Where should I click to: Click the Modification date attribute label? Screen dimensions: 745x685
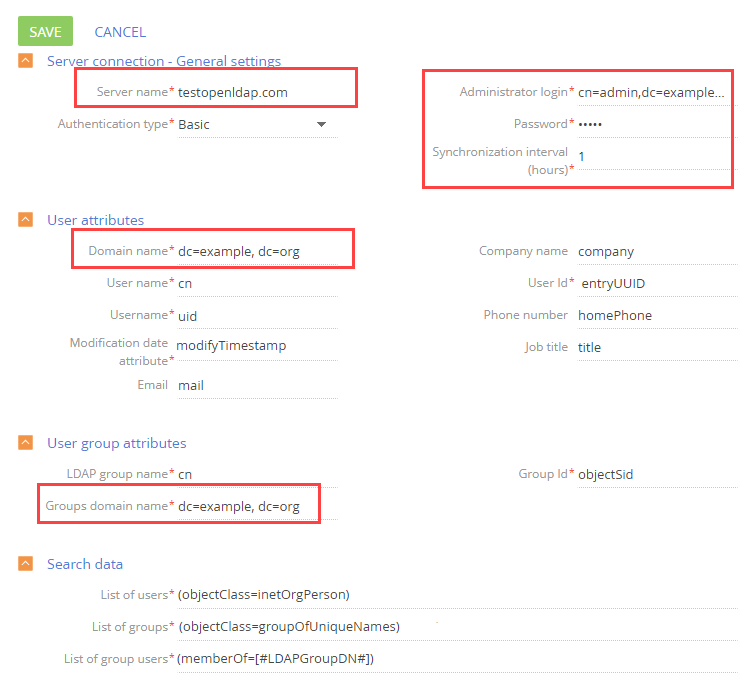tap(119, 352)
